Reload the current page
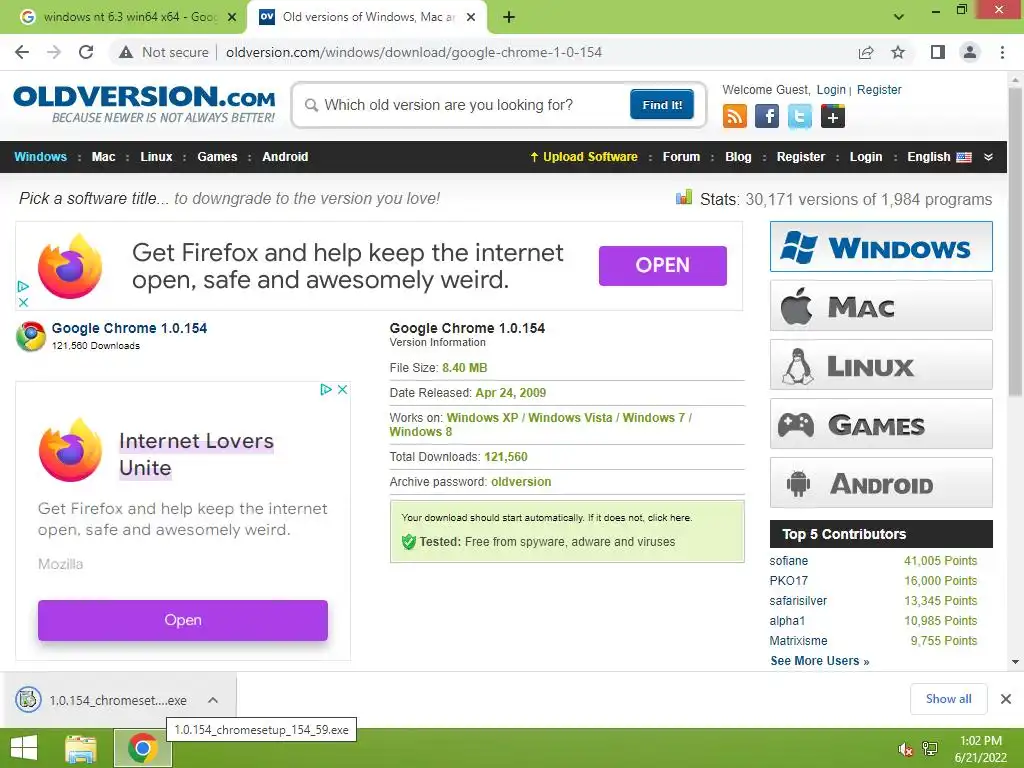 pyautogui.click(x=86, y=52)
